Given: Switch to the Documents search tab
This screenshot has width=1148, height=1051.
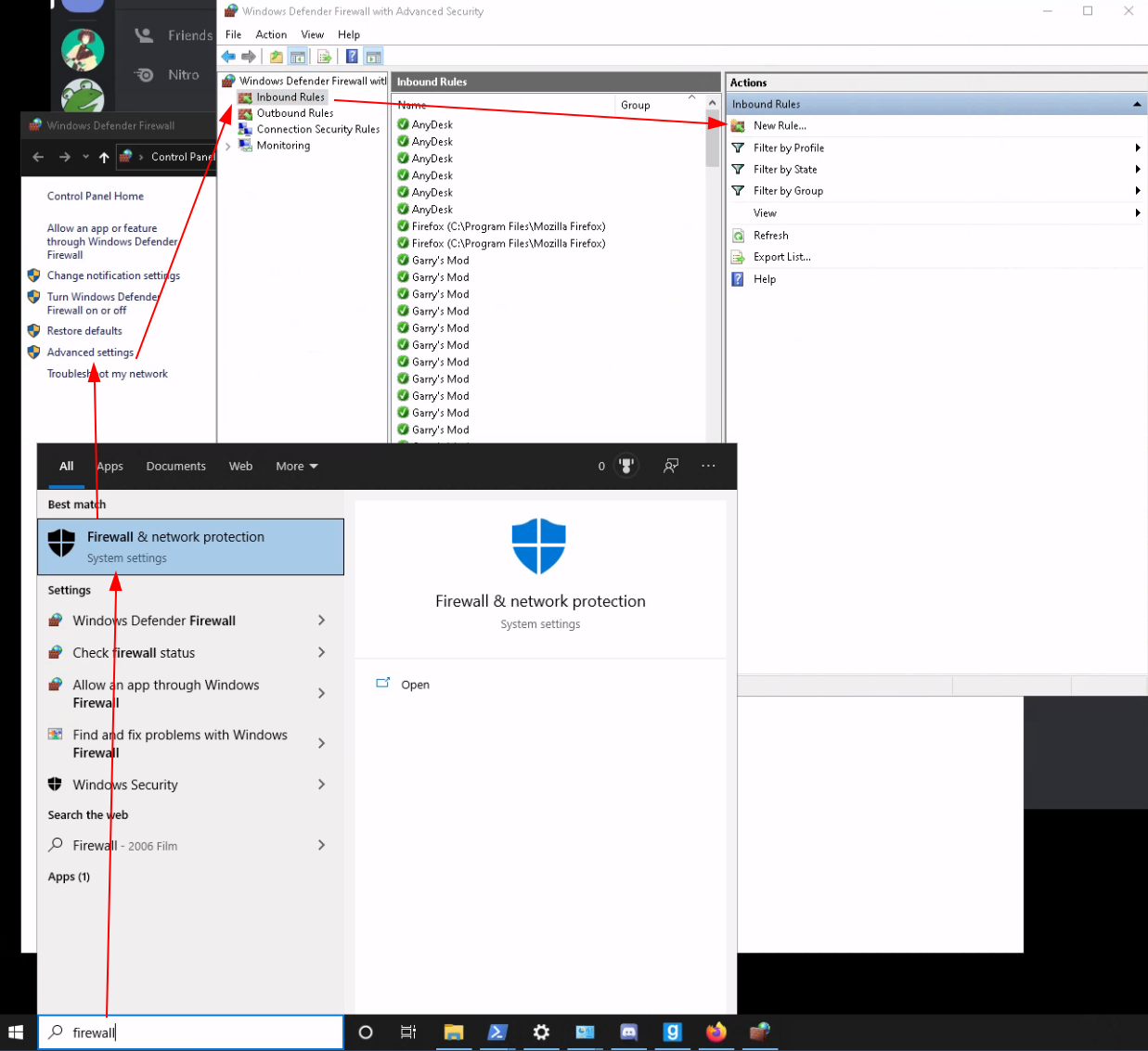Looking at the screenshot, I should [176, 466].
